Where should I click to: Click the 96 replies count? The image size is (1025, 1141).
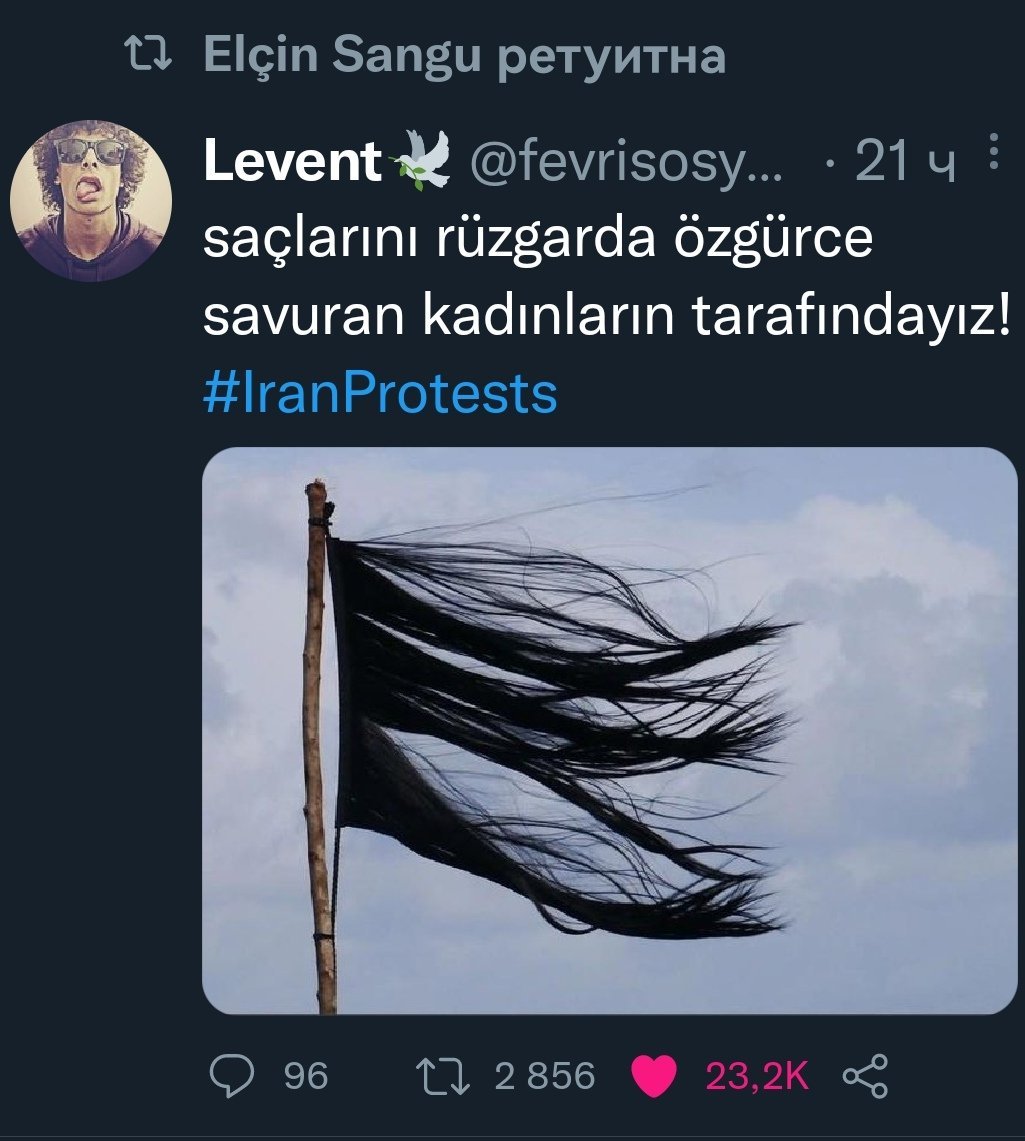306,1076
